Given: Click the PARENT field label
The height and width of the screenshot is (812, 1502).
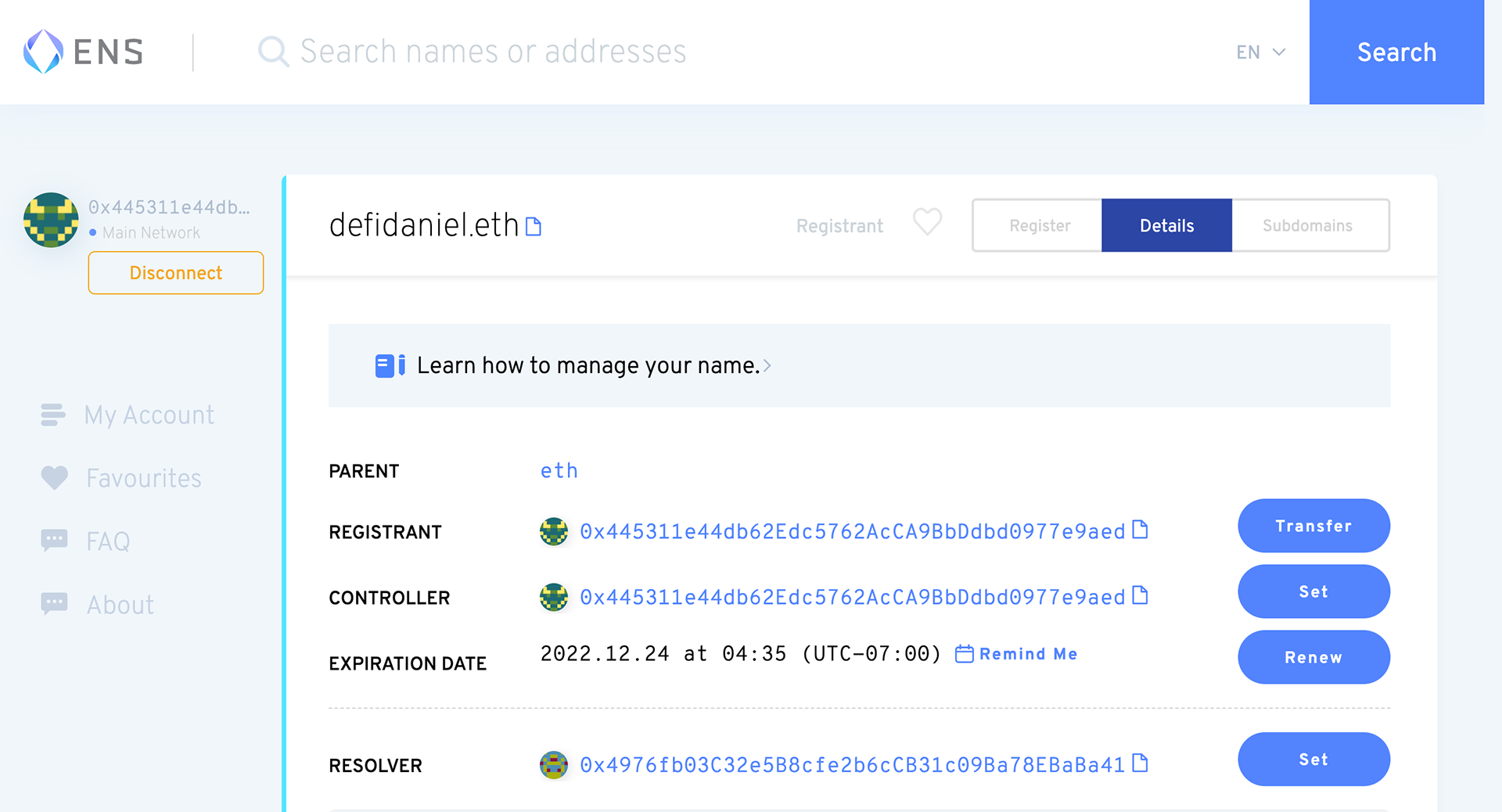Looking at the screenshot, I should coord(364,472).
